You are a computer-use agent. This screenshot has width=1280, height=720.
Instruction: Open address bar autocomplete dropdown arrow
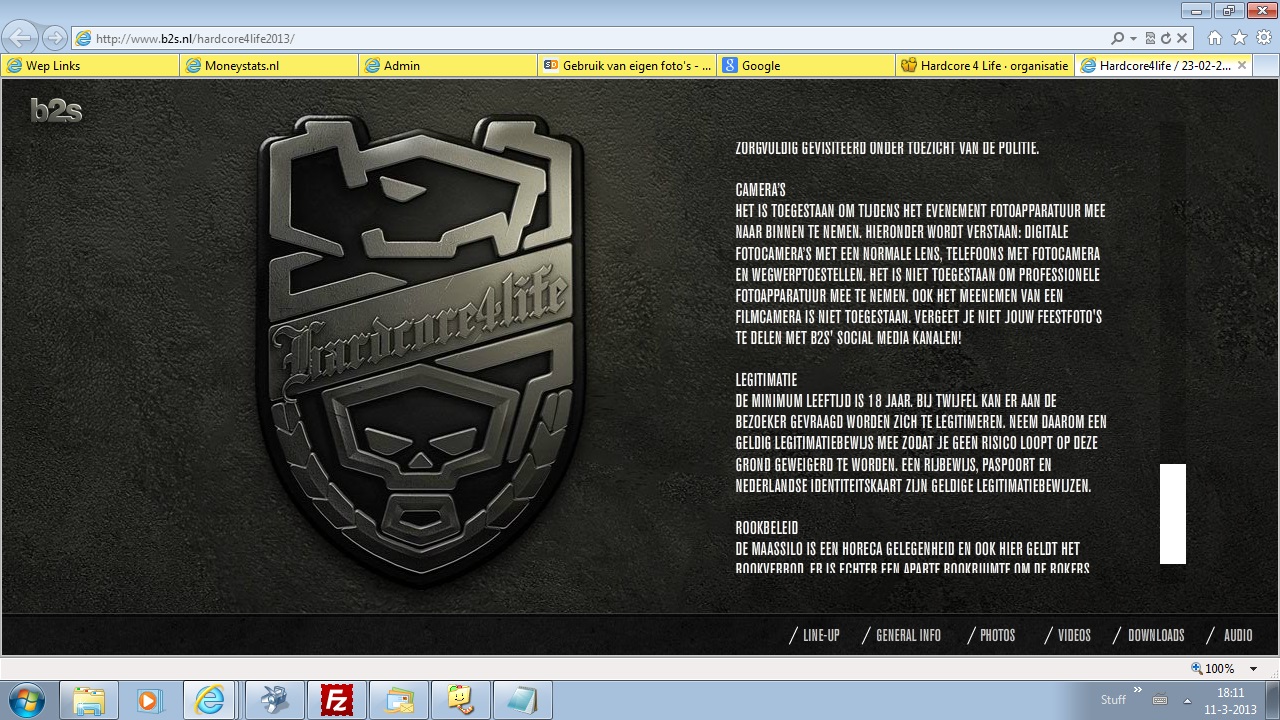click(1133, 38)
